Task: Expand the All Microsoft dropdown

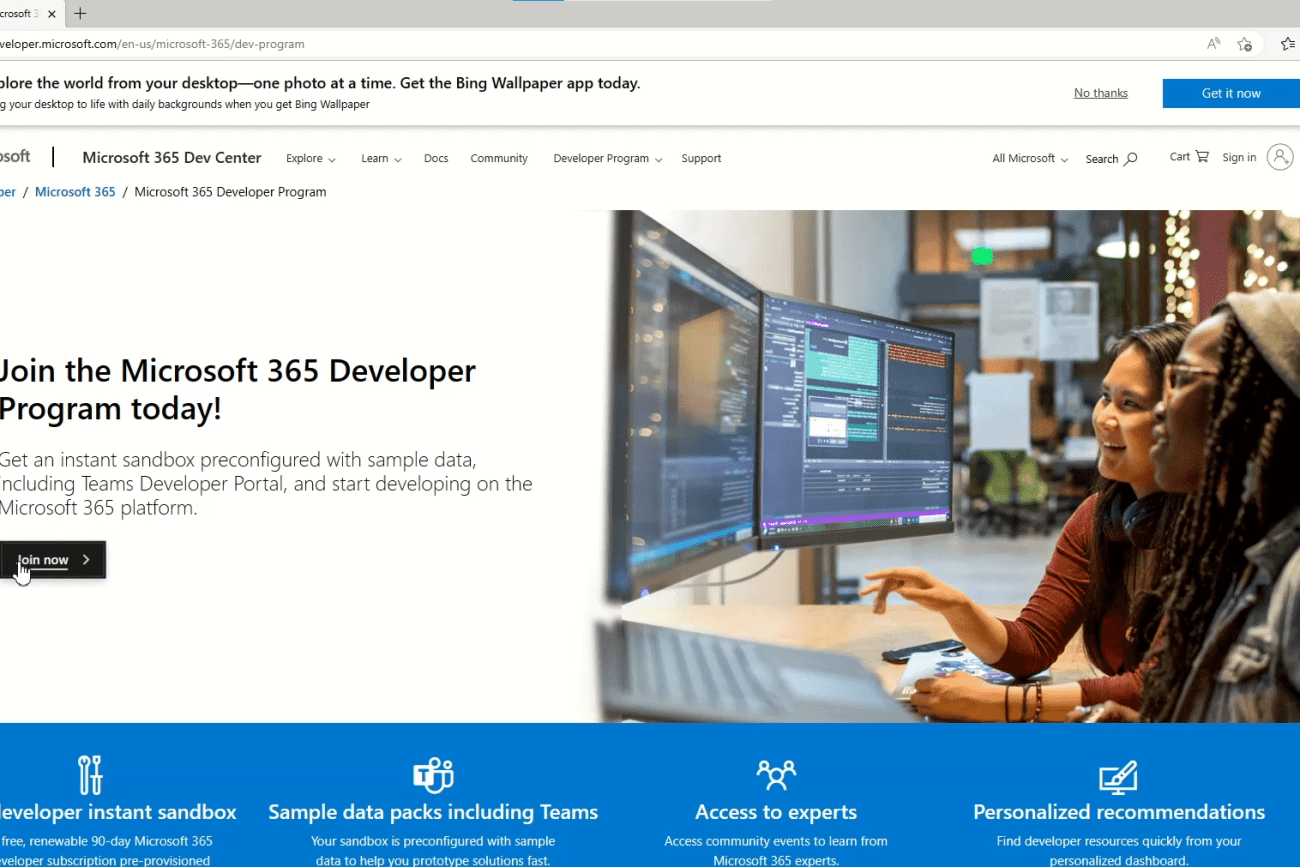Action: tap(1030, 159)
